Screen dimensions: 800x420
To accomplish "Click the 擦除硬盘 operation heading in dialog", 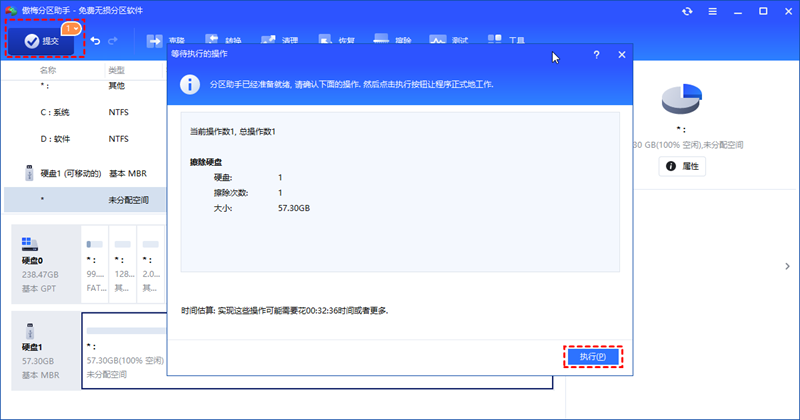I will click(206, 162).
